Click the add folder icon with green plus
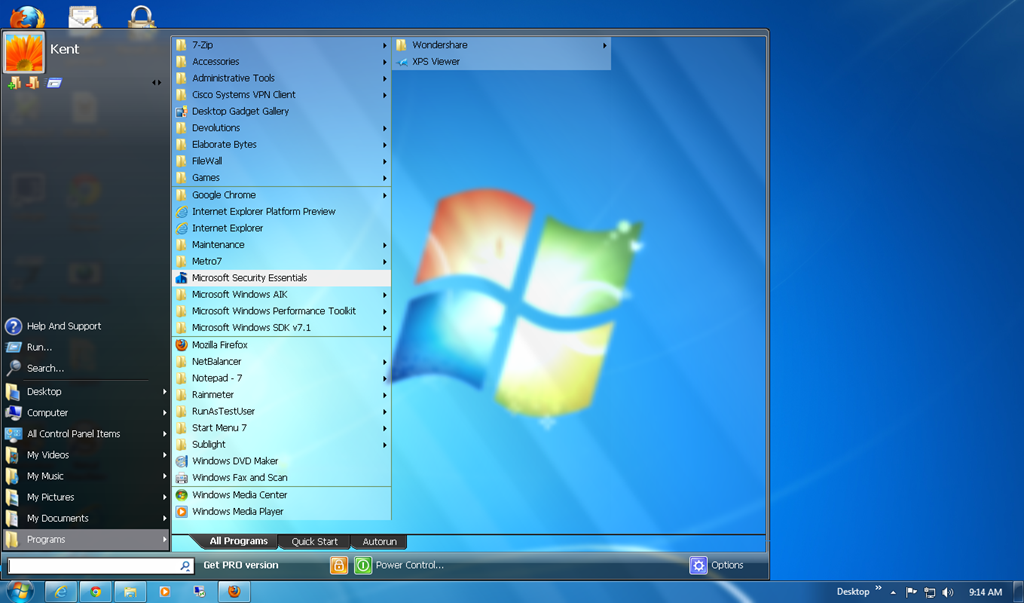Screen dimensions: 1024x603 coord(14,83)
